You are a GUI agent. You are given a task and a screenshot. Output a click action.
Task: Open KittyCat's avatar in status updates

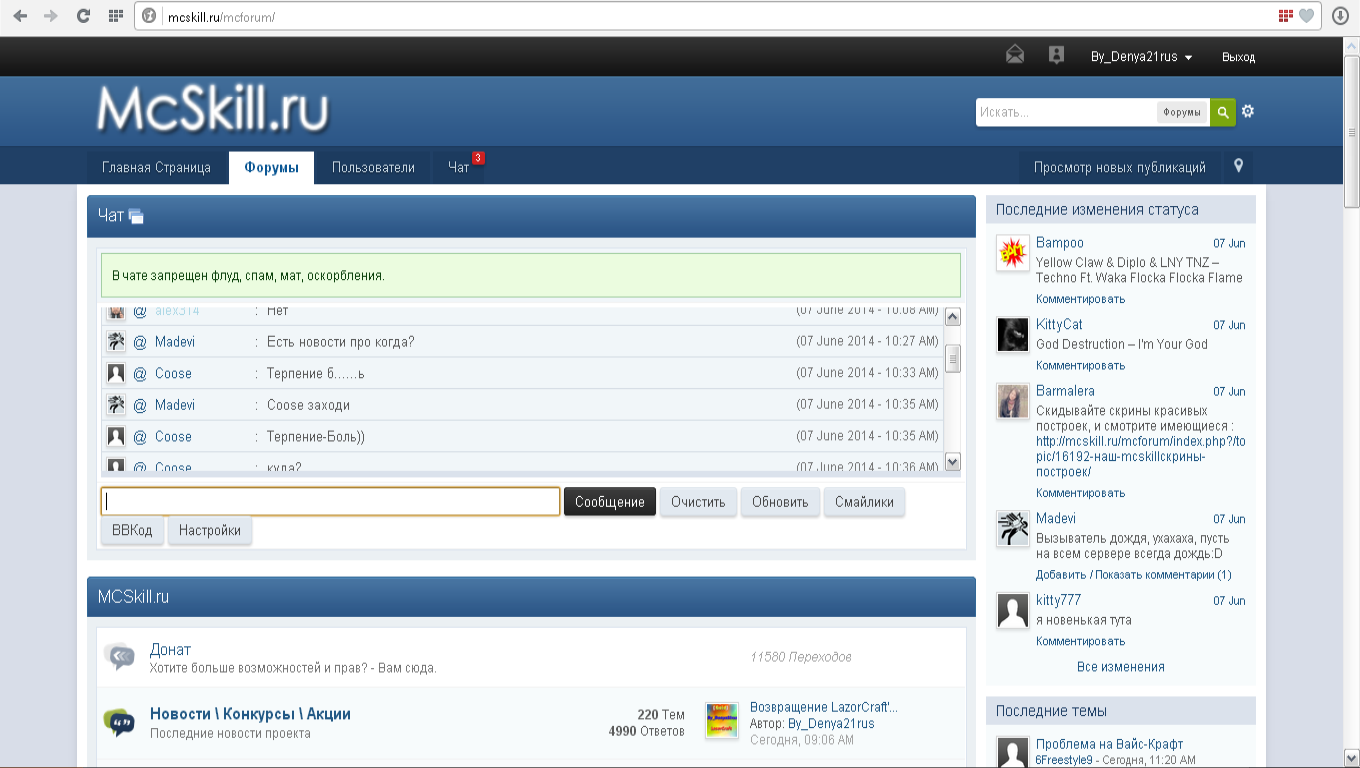(x=1013, y=335)
